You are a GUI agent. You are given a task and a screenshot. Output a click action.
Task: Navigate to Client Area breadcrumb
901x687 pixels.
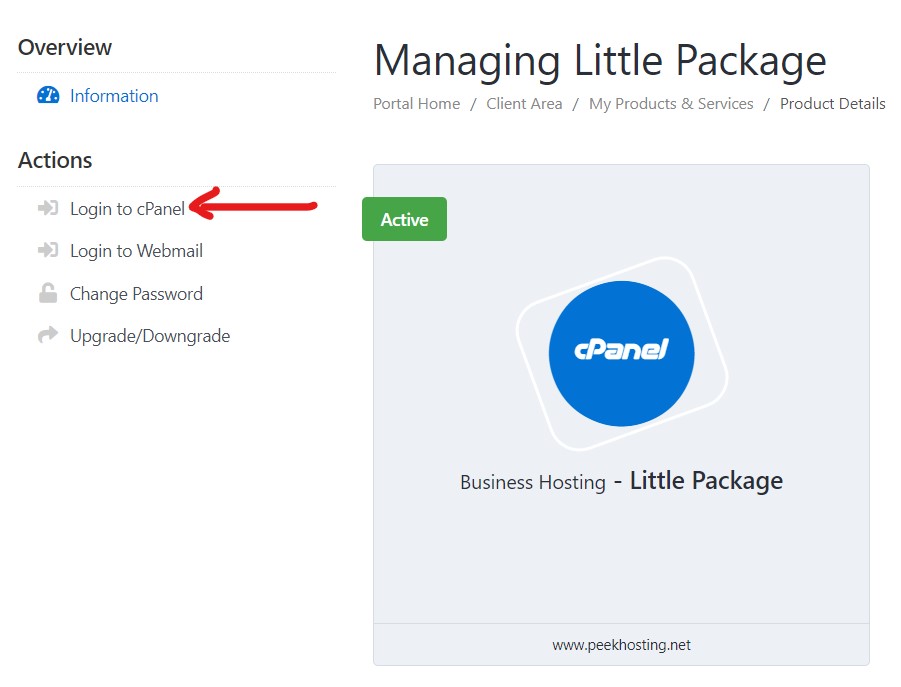click(524, 104)
